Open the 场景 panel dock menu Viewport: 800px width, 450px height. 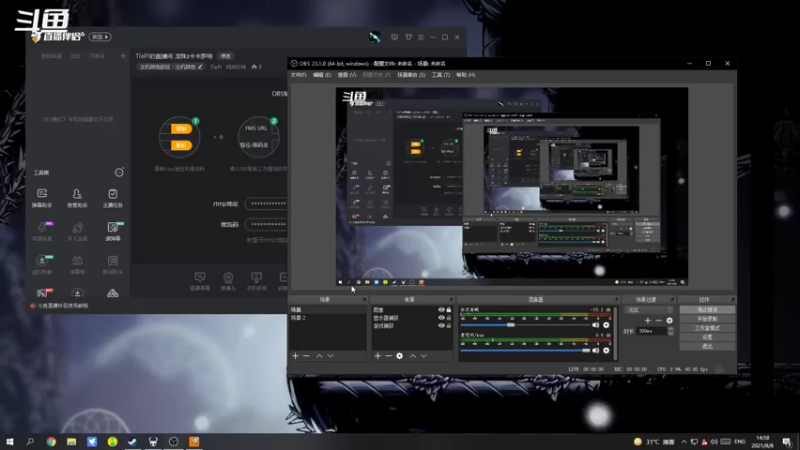coord(364,299)
